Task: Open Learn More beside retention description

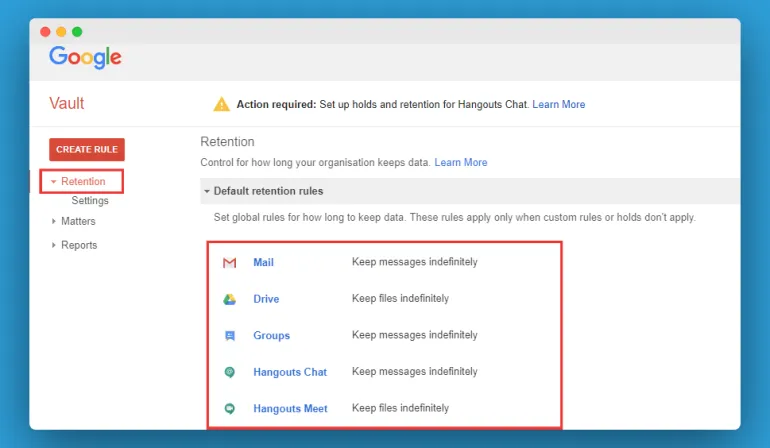Action: 460,162
